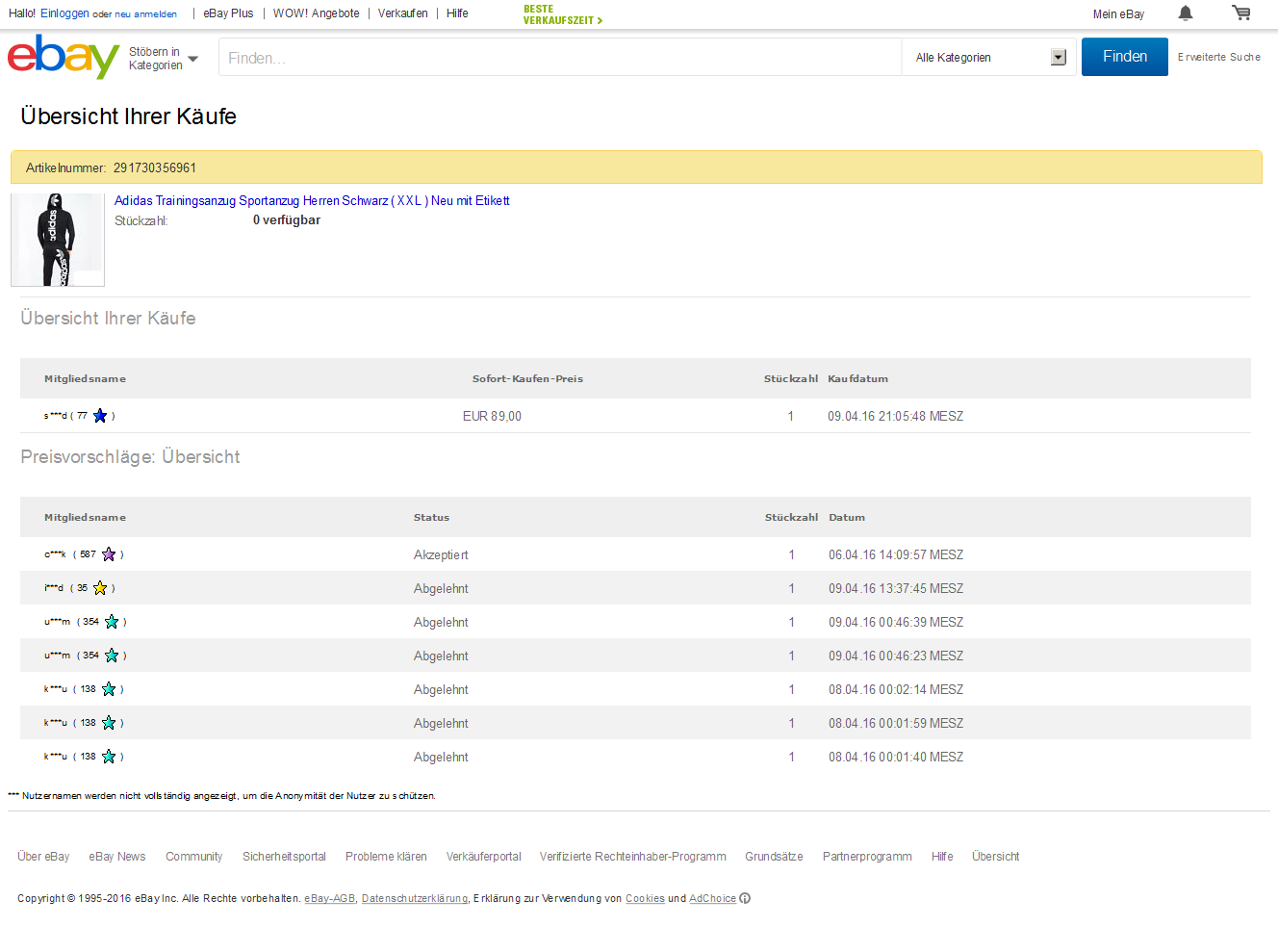1278x952 pixels.
Task: Select EUR 89,00 price cell
Action: pos(492,417)
